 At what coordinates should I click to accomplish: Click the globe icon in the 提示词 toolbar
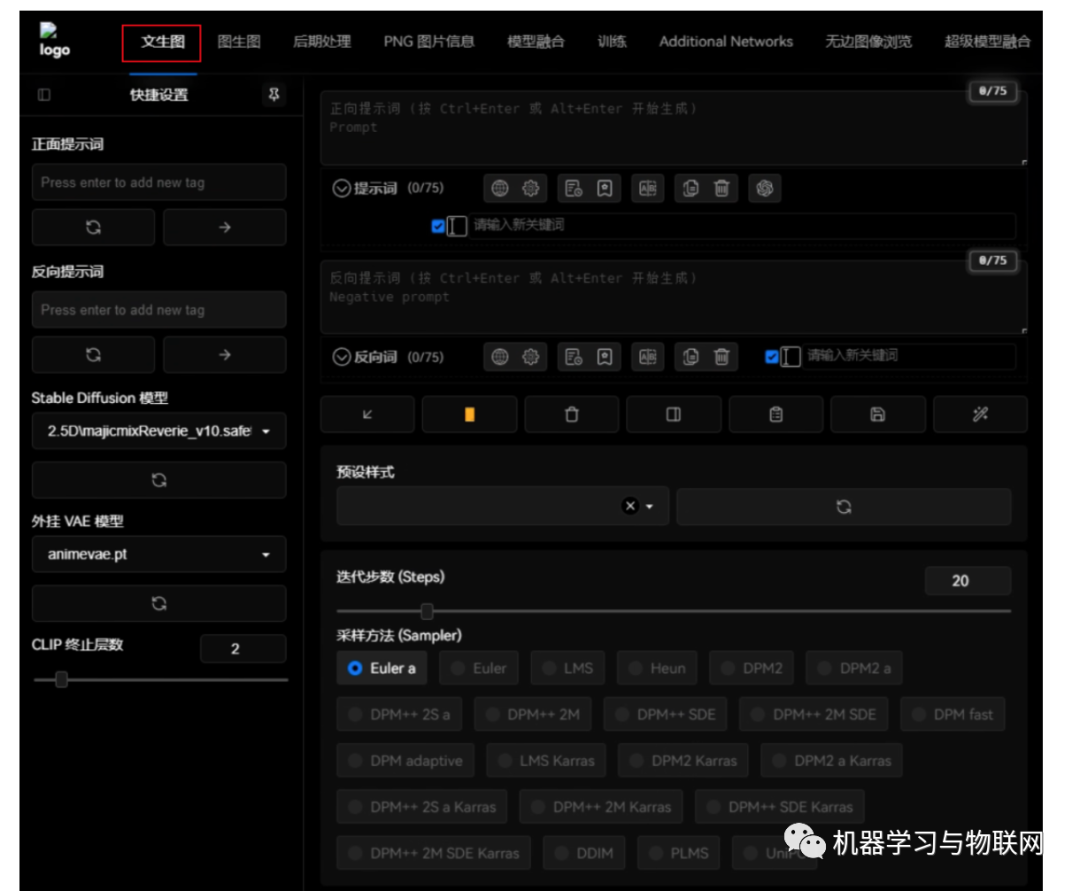pos(500,188)
